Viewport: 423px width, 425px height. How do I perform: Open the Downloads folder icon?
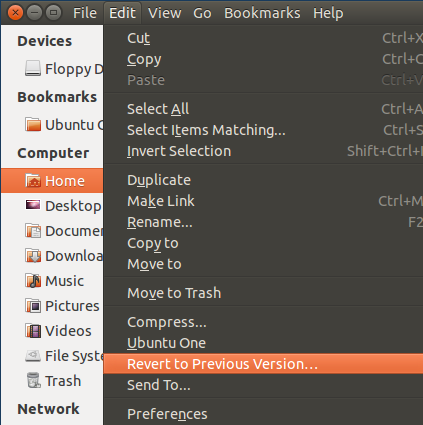(x=33, y=256)
